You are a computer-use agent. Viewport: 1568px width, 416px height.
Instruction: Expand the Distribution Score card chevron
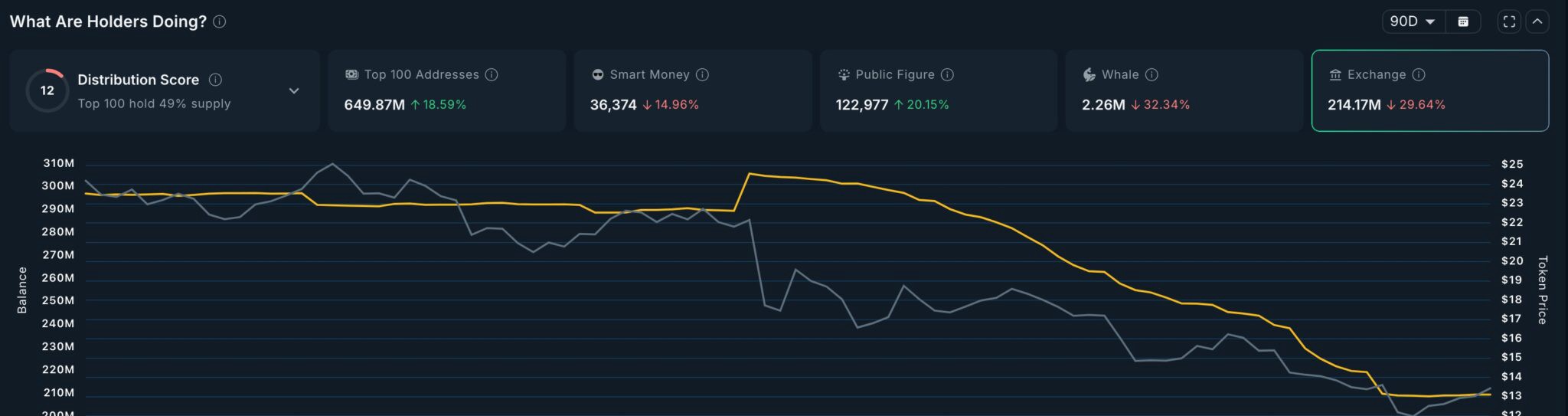pos(294,90)
